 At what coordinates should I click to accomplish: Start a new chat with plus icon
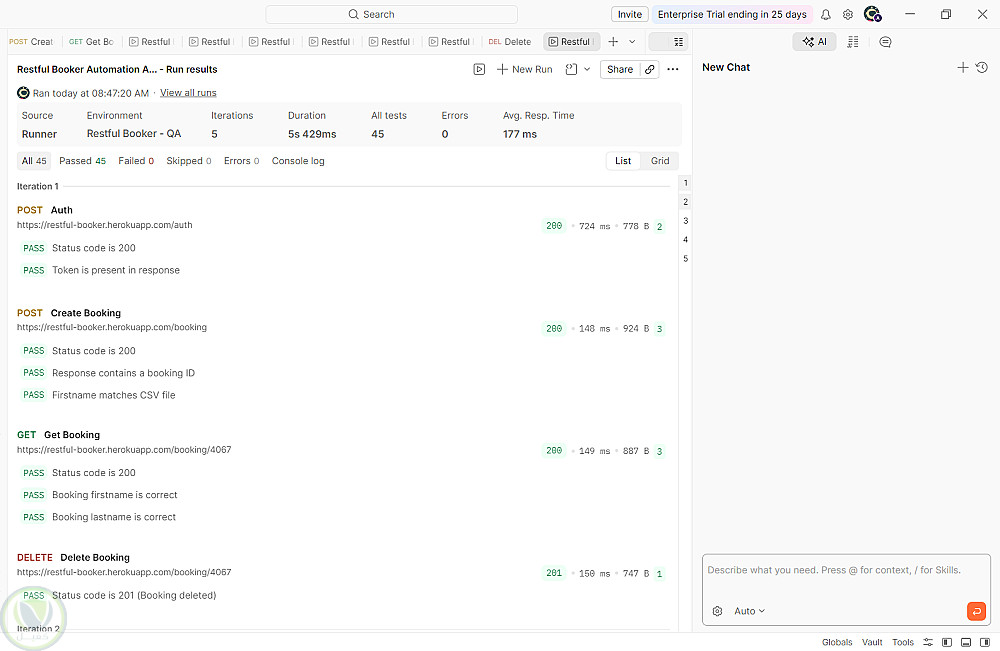pos(962,67)
